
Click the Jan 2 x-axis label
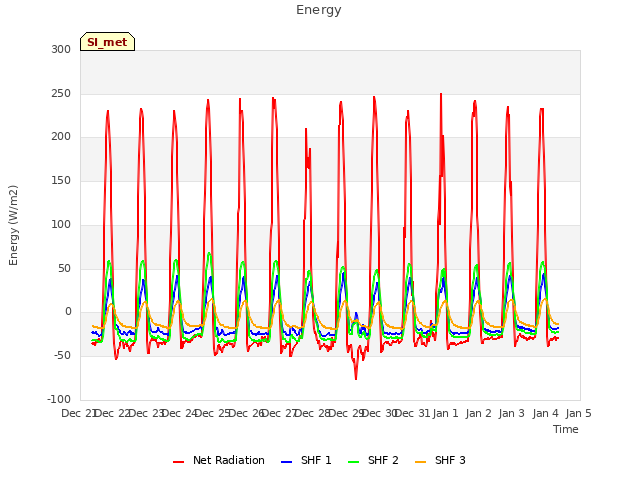[x=478, y=413]
